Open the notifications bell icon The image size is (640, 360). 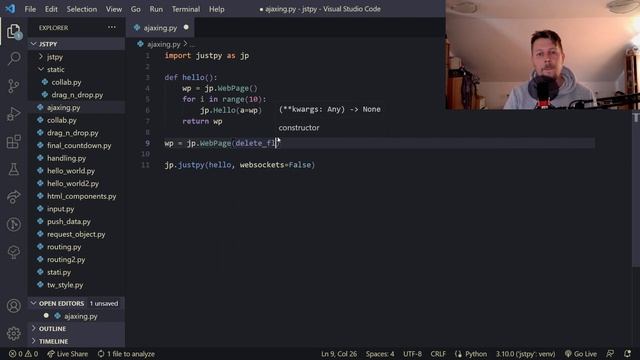pyautogui.click(x=627, y=354)
